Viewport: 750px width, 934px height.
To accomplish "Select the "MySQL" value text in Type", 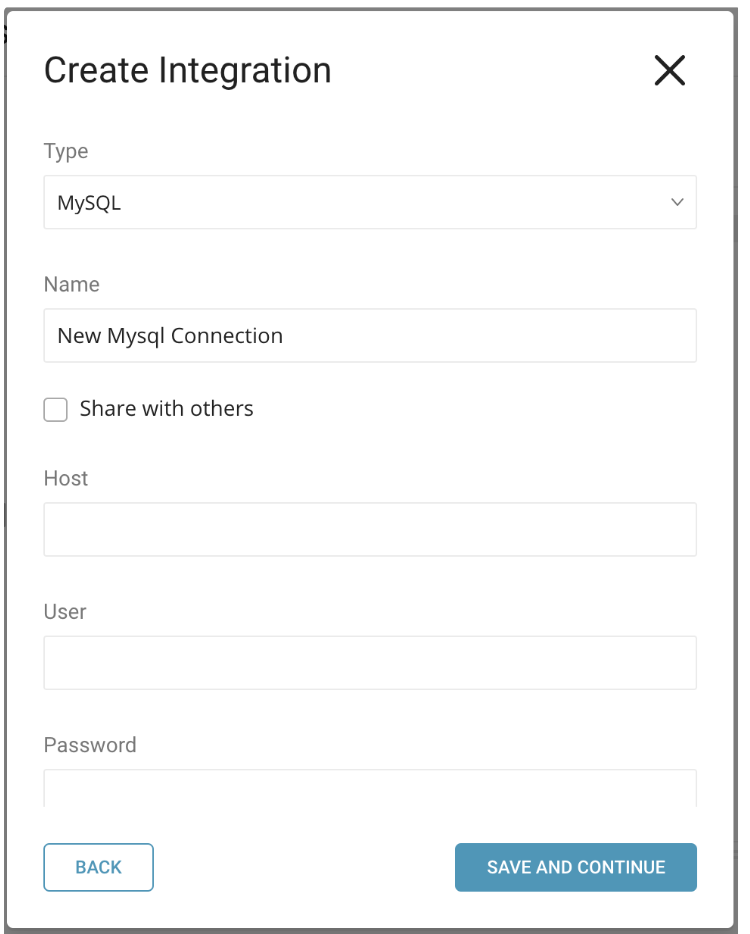I will pyautogui.click(x=89, y=203).
